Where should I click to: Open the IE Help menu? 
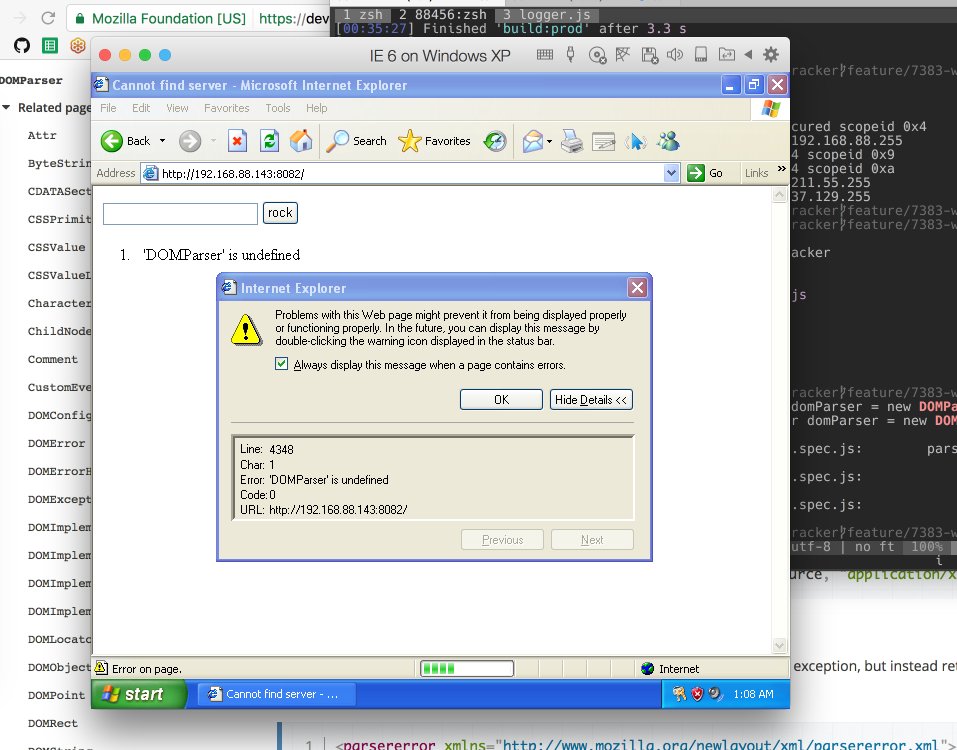(316, 108)
